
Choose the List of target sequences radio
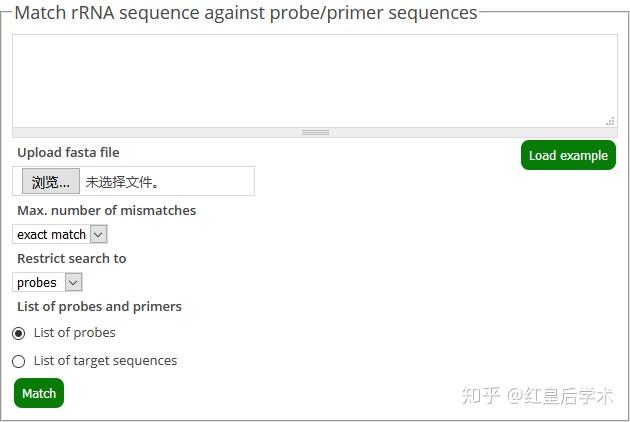[x=19, y=361]
